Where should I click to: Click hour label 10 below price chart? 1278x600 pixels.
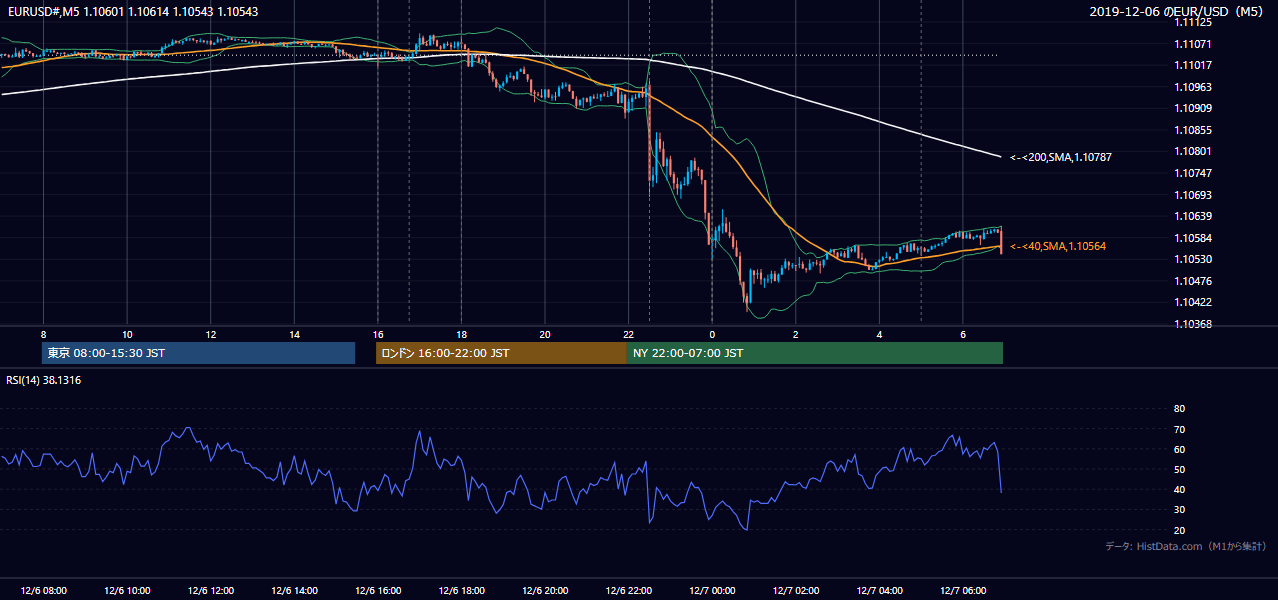pyautogui.click(x=127, y=334)
